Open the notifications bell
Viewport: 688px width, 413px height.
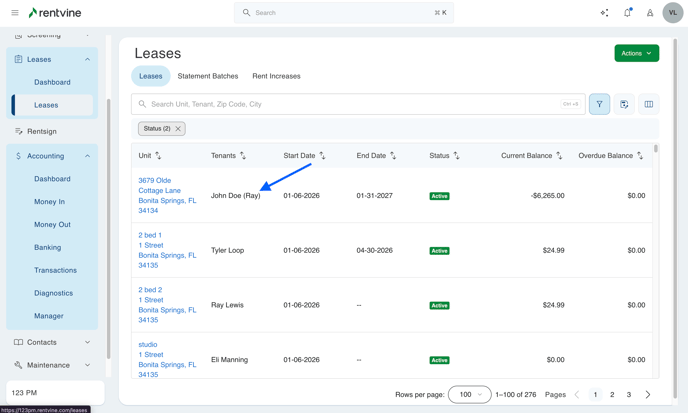[x=627, y=13]
